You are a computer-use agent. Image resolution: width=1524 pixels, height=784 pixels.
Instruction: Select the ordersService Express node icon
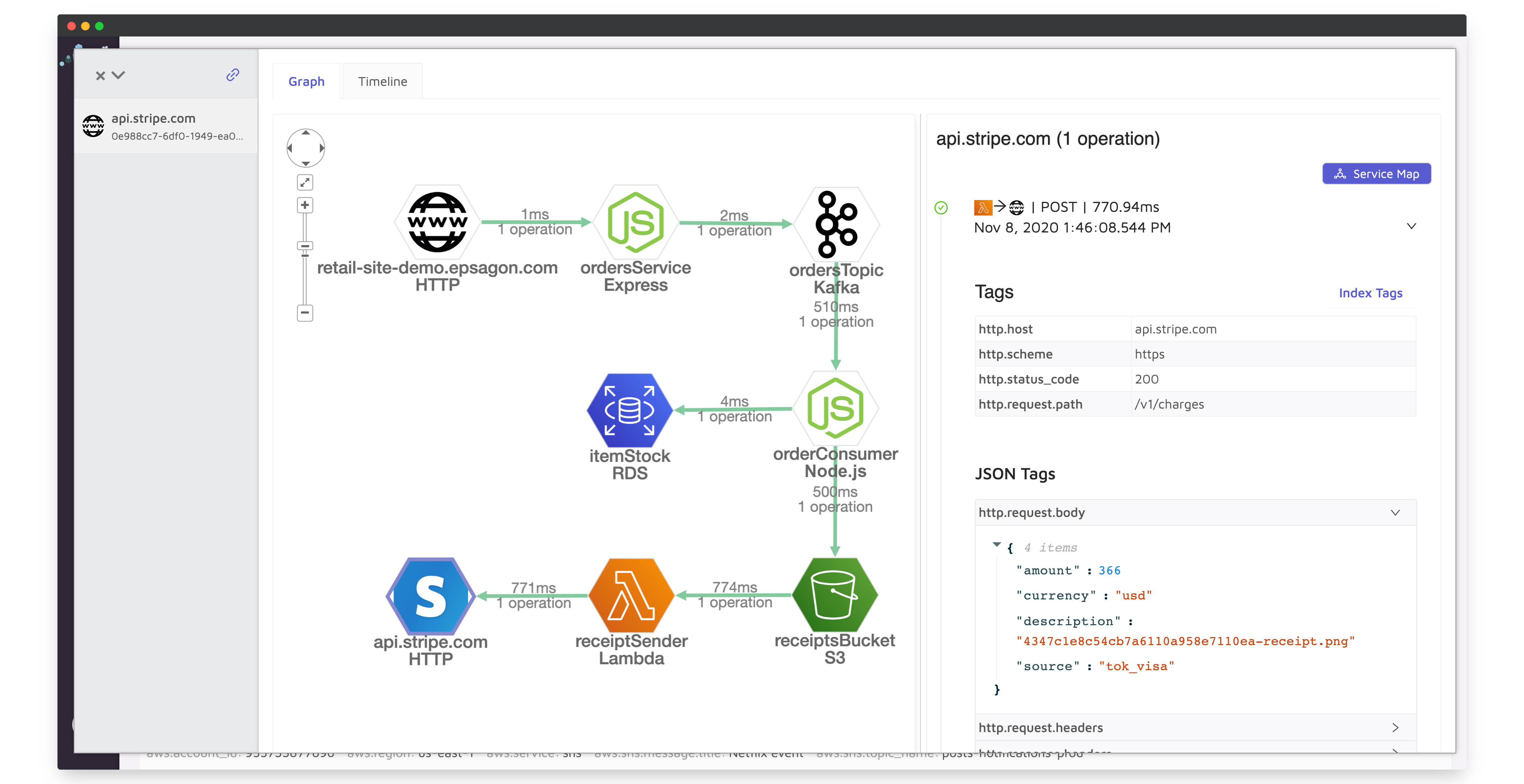pyautogui.click(x=635, y=223)
